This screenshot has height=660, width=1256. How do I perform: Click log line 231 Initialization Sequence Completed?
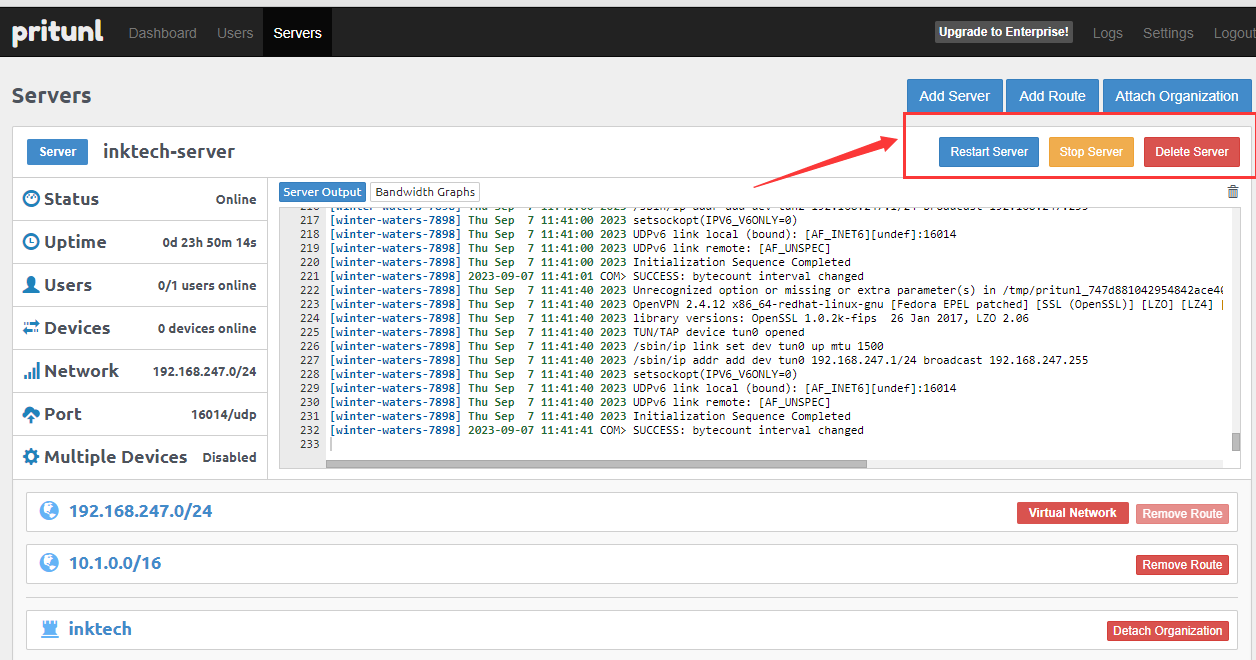pos(590,416)
